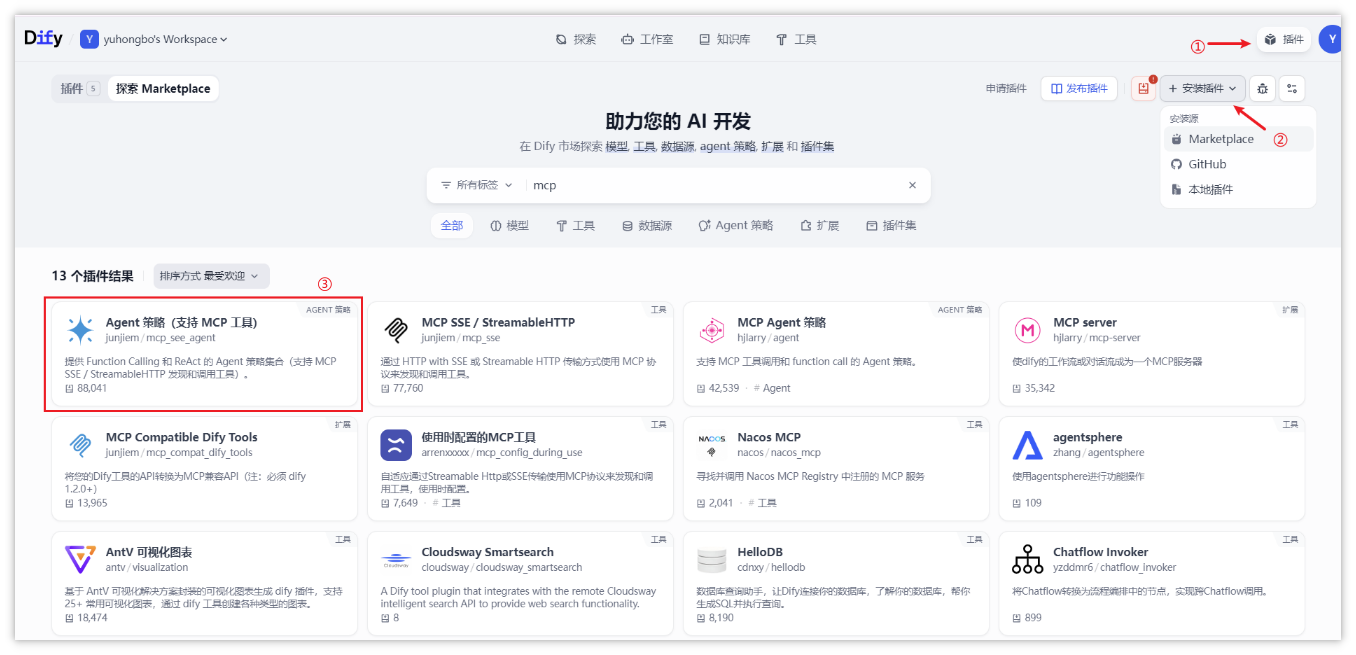Viewport: 1356px width, 655px height.
Task: Select the 模型 category filter
Action: click(509, 226)
